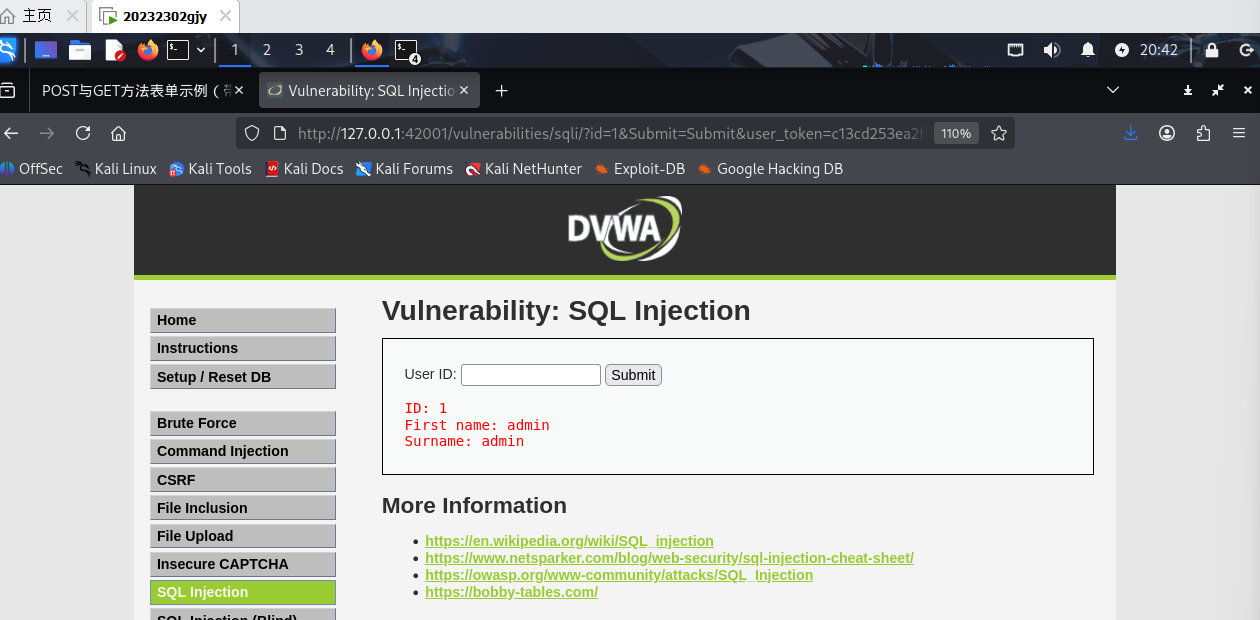This screenshot has width=1260, height=620.
Task: Open the File Upload page
Action: [x=243, y=536]
